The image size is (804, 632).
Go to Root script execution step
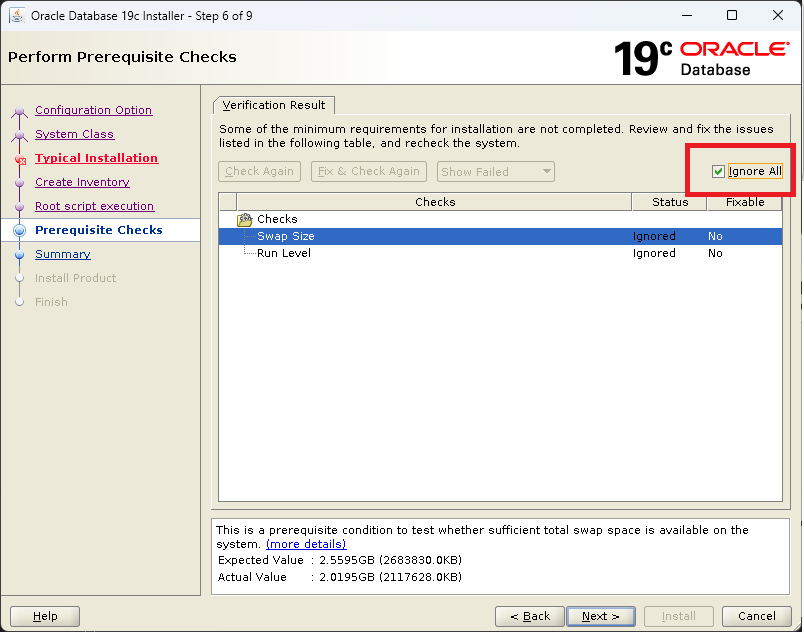(94, 206)
